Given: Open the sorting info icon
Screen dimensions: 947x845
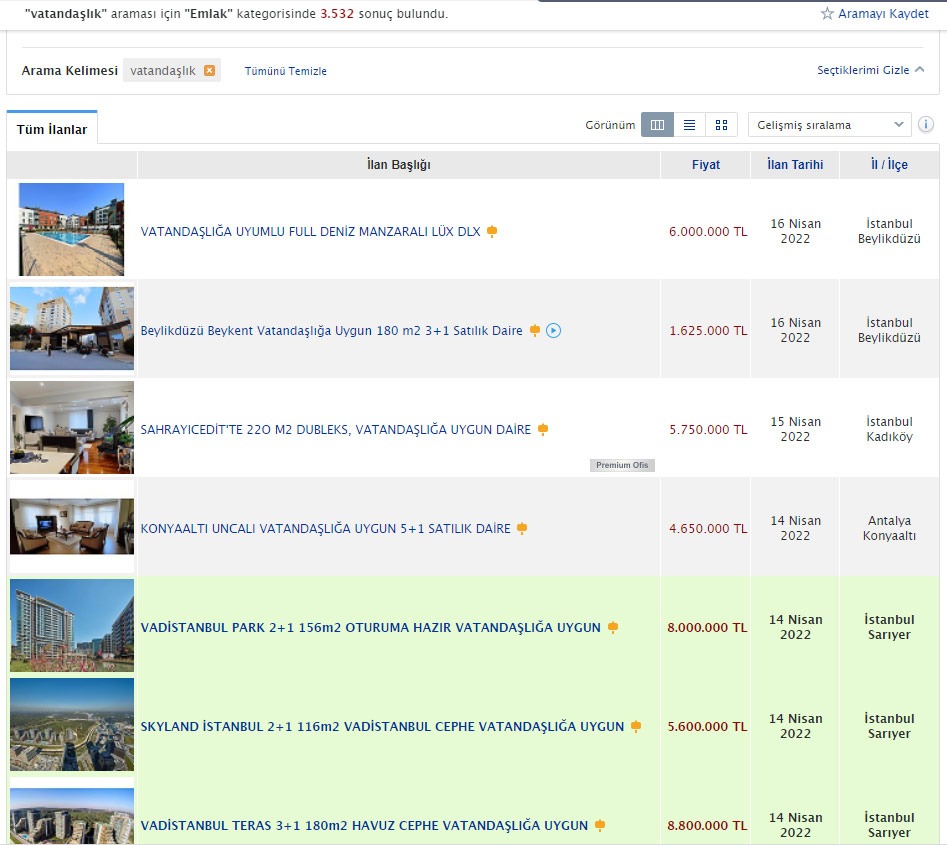Looking at the screenshot, I should coord(925,124).
